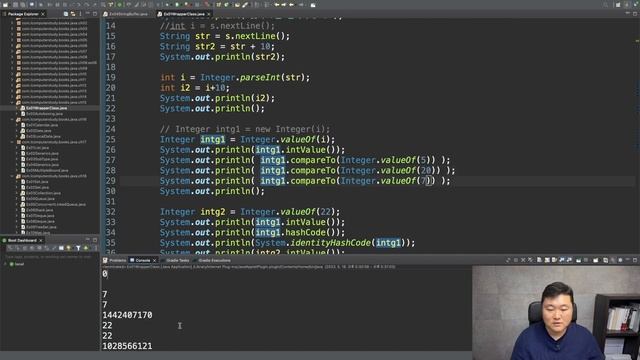Collapse the package containing Ex01Calendar.java
640x360 pixels.
click(13, 120)
